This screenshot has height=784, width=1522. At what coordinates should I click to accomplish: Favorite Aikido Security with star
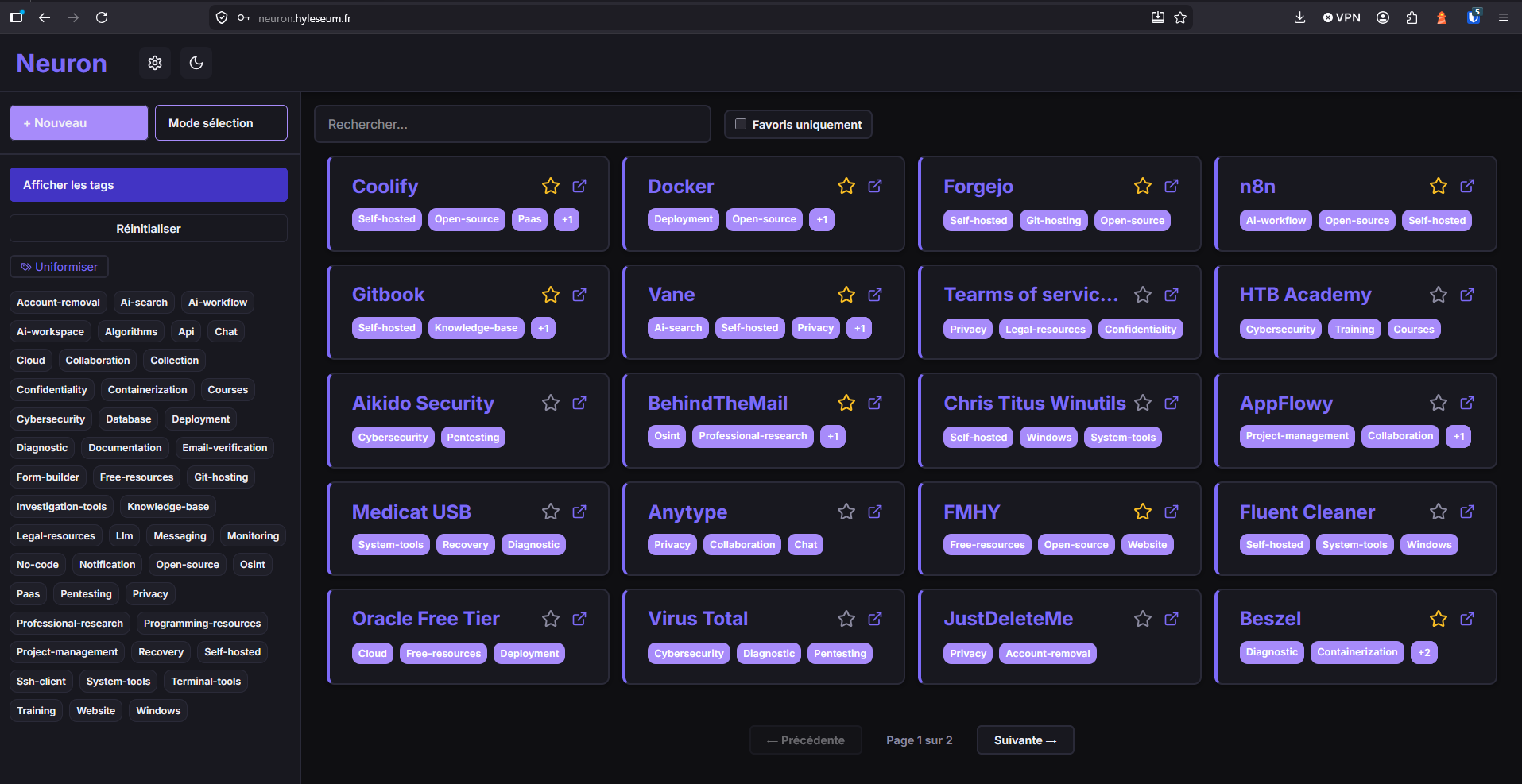pyautogui.click(x=551, y=403)
